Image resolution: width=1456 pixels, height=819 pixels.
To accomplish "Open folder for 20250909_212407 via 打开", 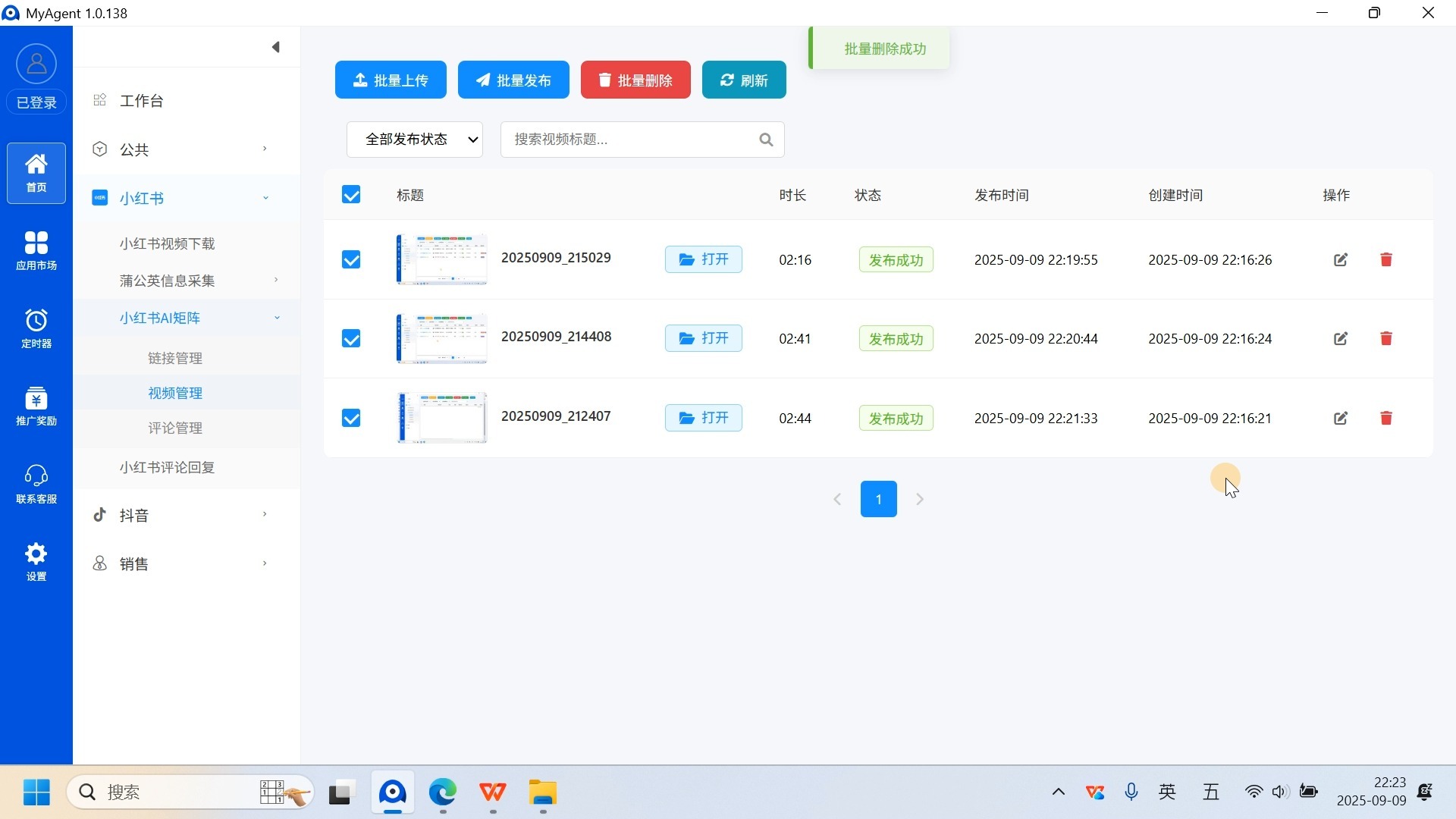I will pos(704,418).
